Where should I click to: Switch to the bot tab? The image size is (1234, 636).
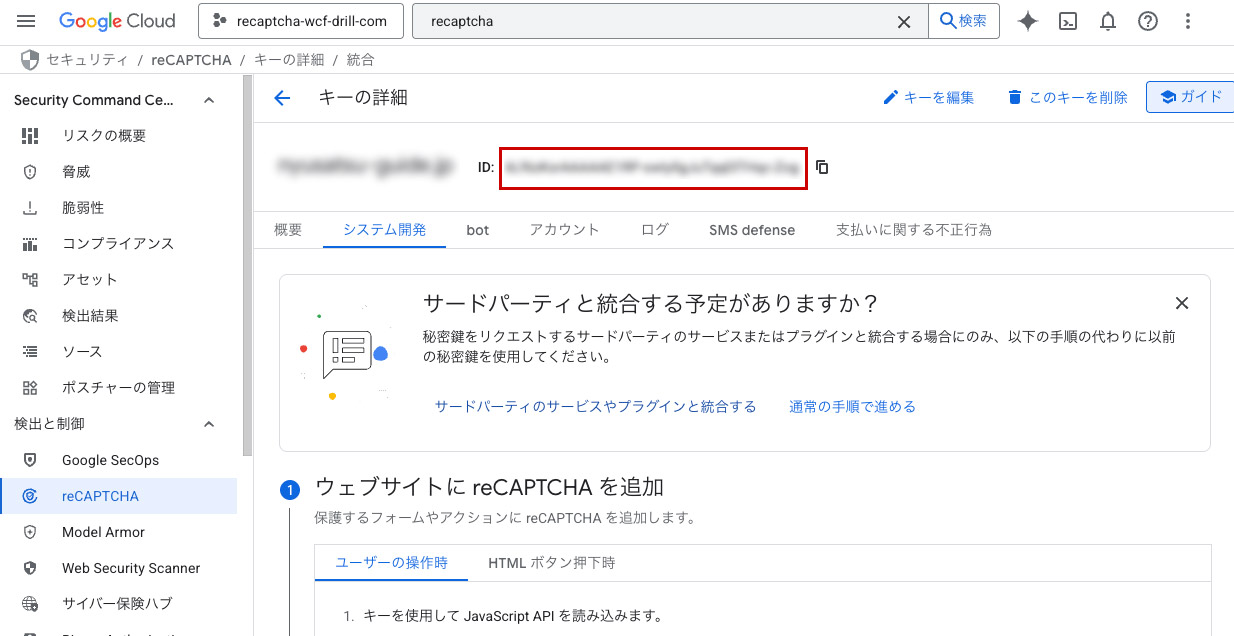click(x=478, y=230)
